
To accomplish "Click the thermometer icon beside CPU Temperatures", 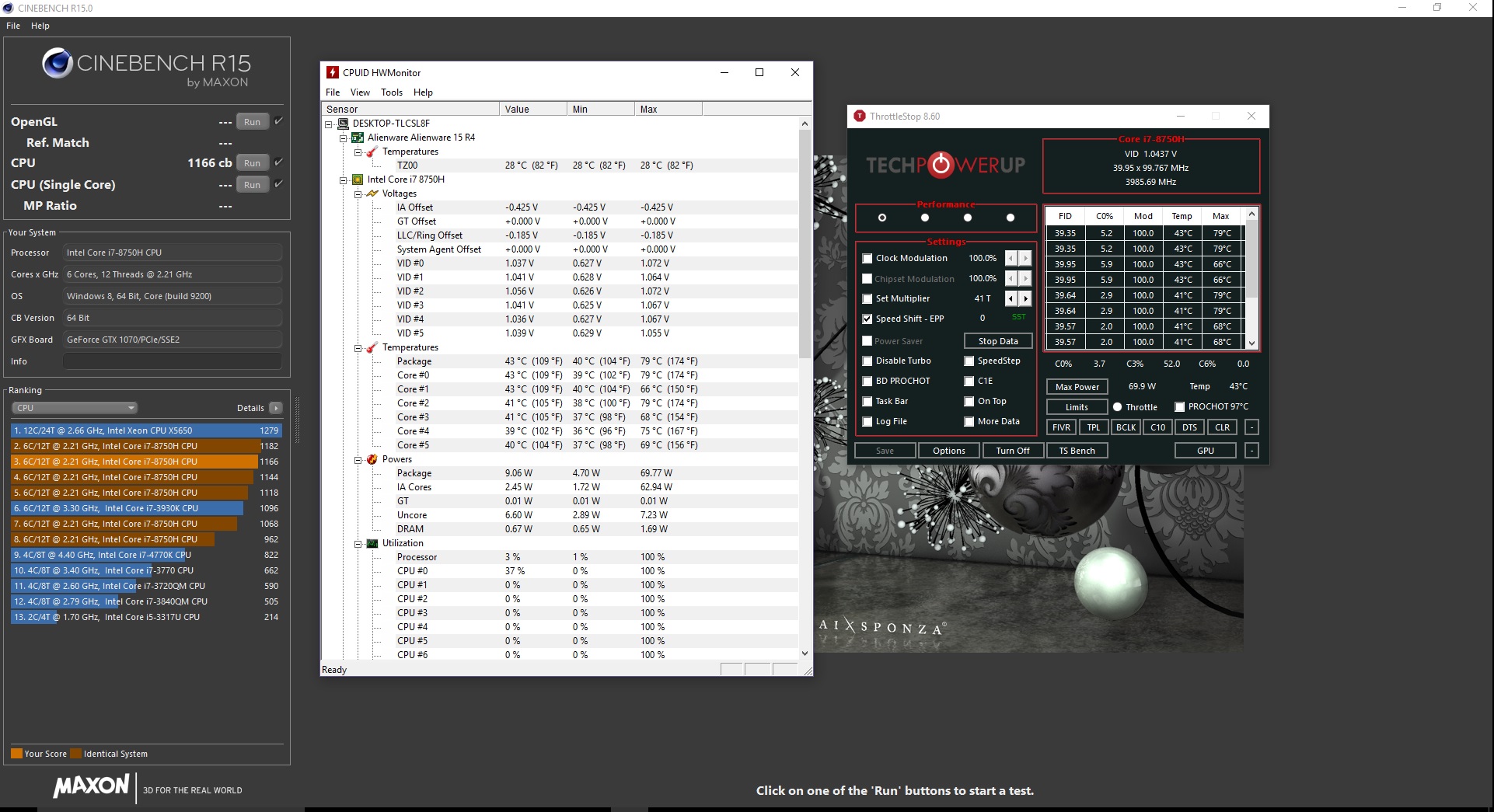I will pyautogui.click(x=372, y=347).
